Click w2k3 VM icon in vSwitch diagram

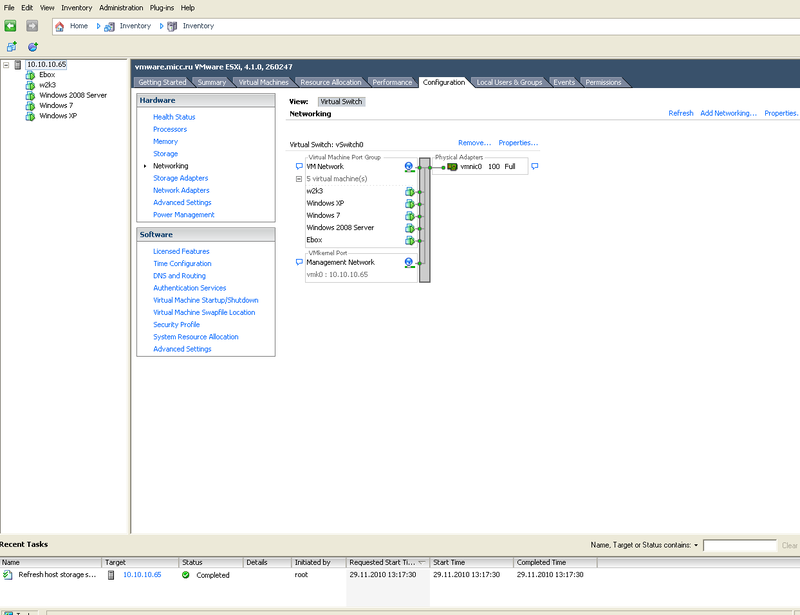(410, 191)
